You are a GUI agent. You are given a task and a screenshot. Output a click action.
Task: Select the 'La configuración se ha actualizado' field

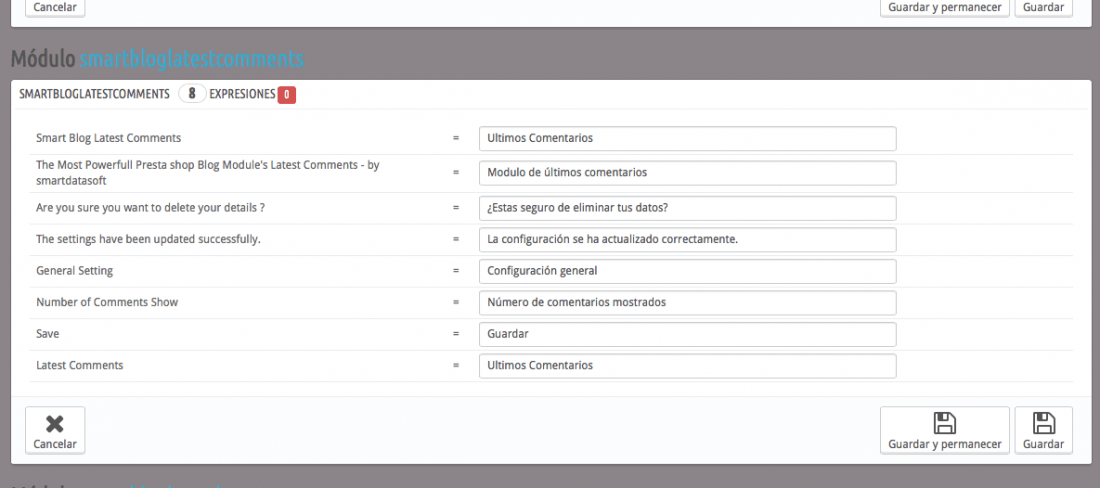tap(688, 239)
